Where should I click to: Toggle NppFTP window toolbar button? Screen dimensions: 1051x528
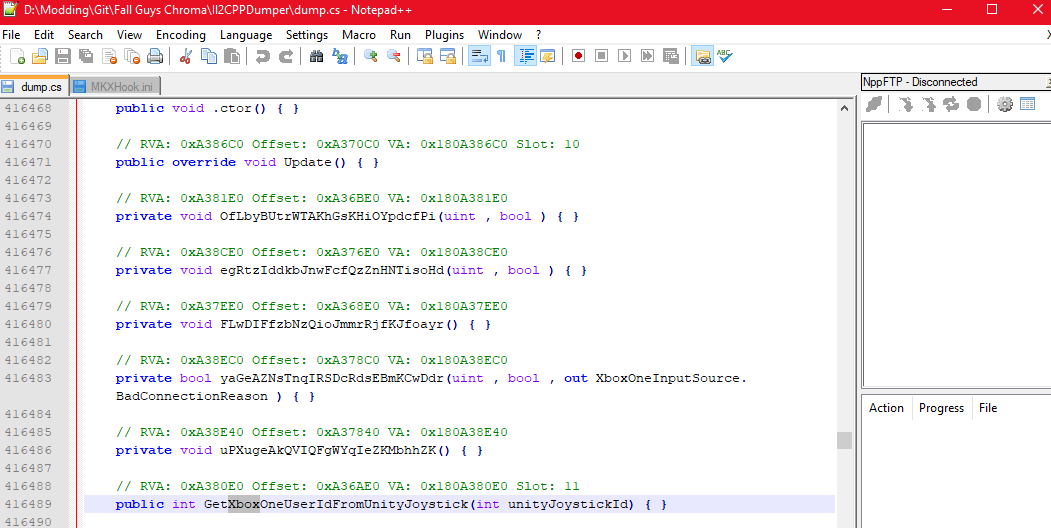[x=702, y=57]
